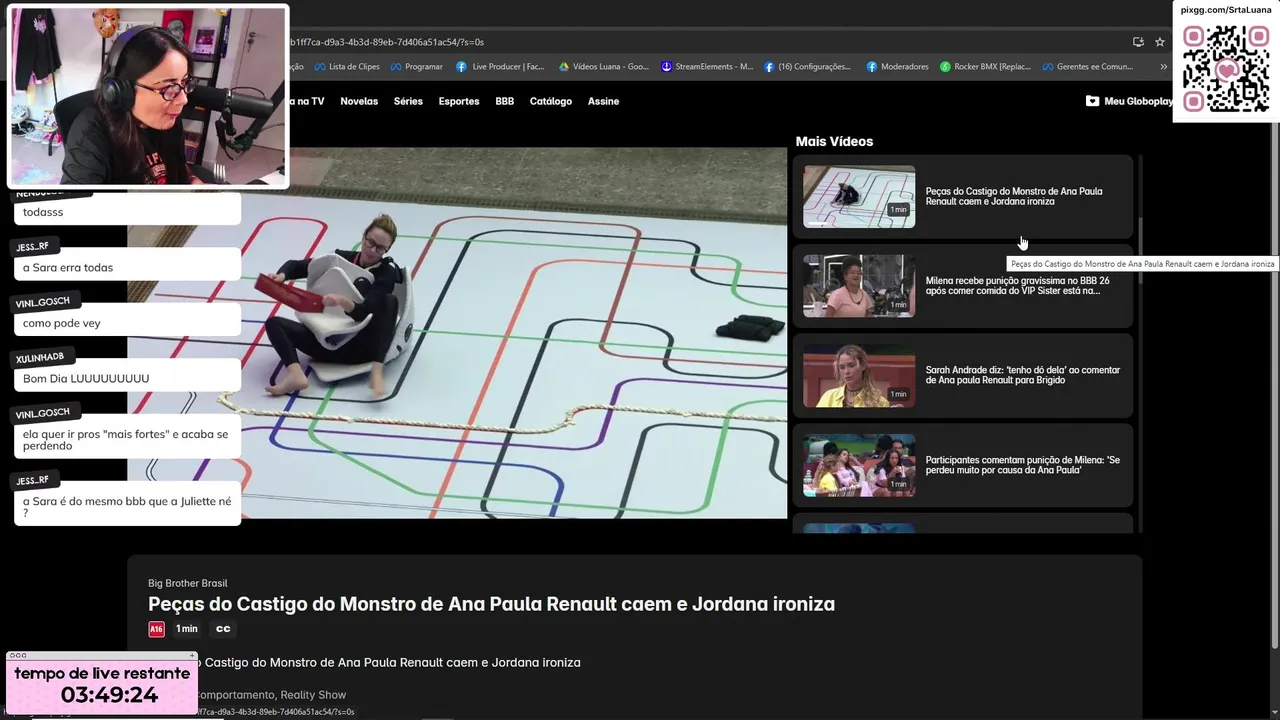The width and height of the screenshot is (1280, 720).
Task: Open the StreamElements bookmark
Action: coord(707,67)
